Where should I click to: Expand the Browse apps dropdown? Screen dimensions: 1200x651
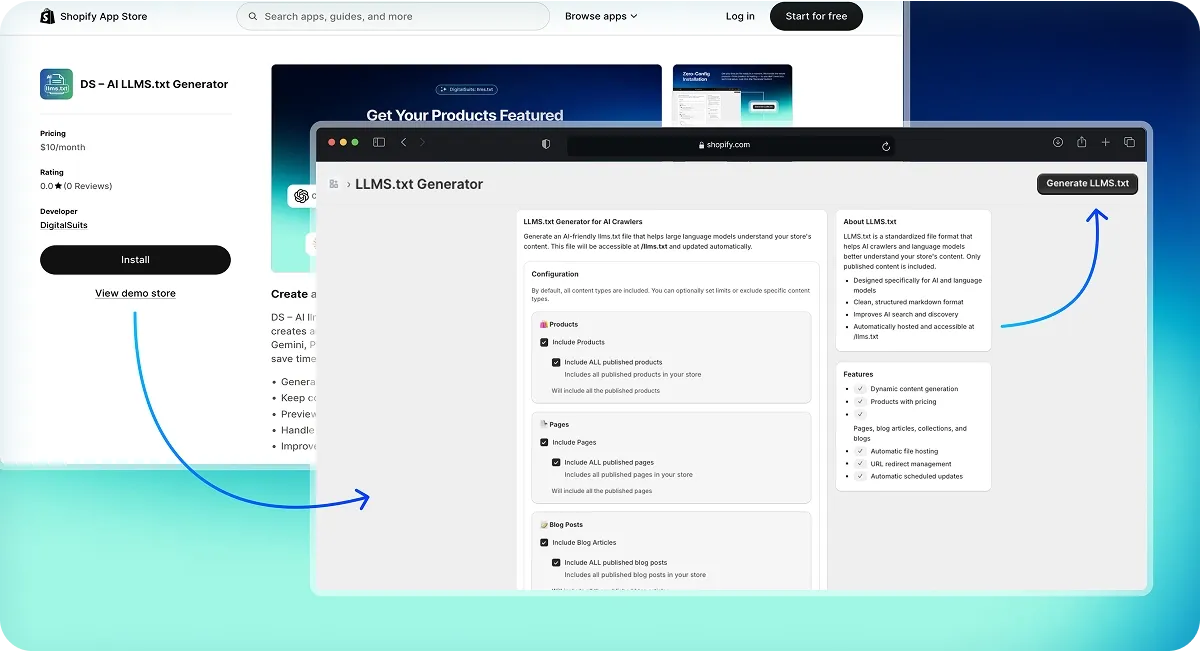click(600, 16)
